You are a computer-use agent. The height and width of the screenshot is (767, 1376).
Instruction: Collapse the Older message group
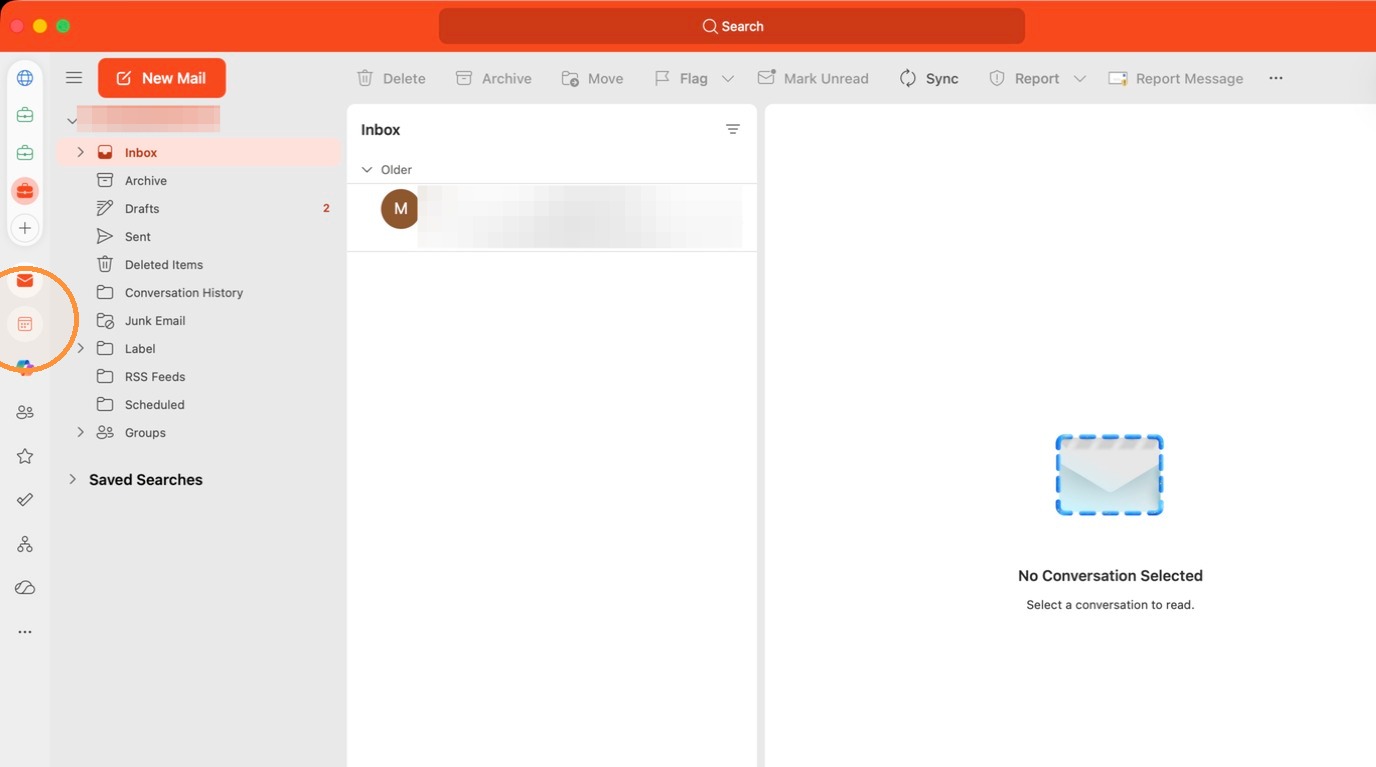pyautogui.click(x=366, y=169)
